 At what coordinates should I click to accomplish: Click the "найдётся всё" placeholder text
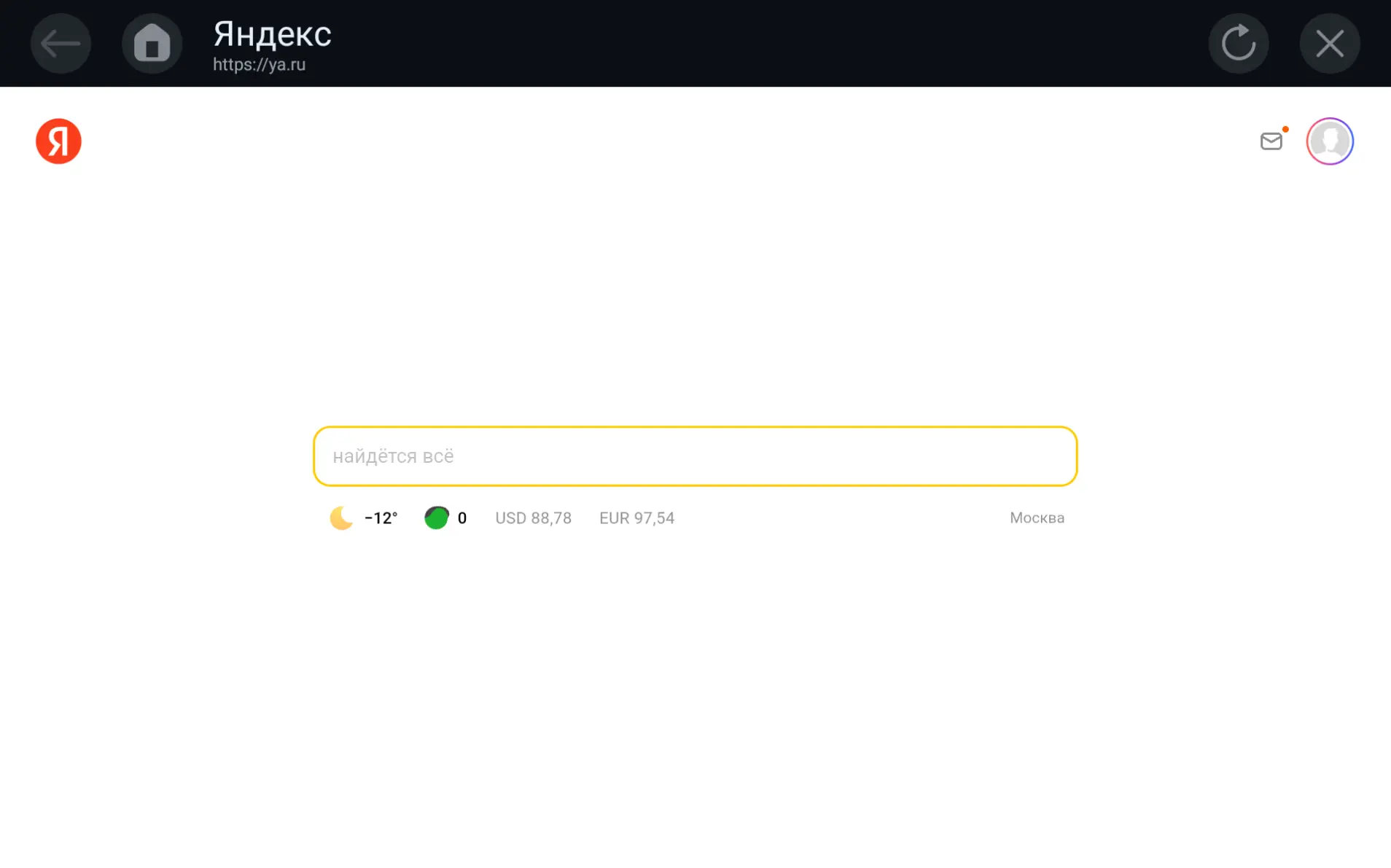tap(393, 456)
